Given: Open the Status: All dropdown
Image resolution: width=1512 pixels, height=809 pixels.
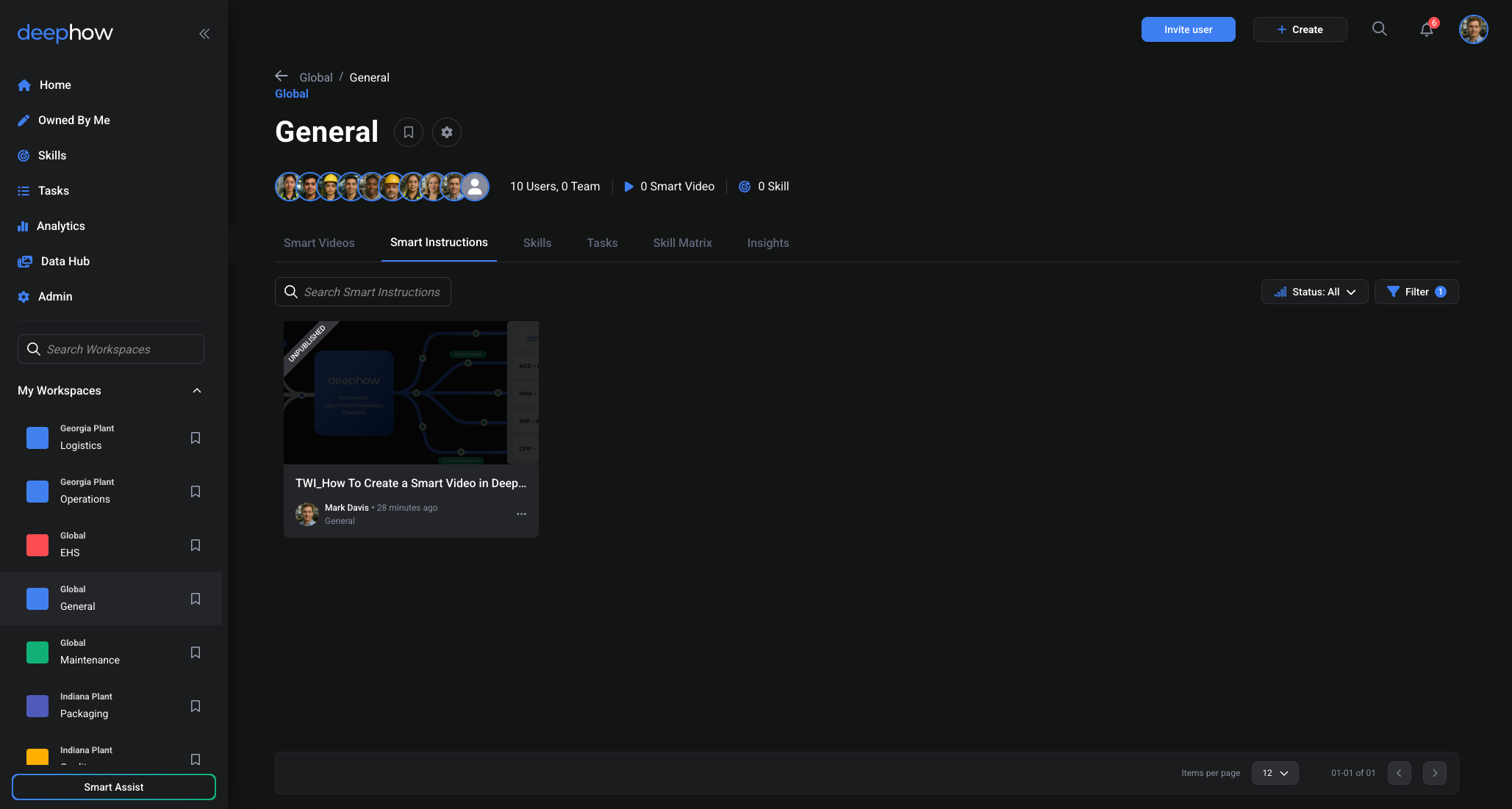Looking at the screenshot, I should pyautogui.click(x=1314, y=292).
